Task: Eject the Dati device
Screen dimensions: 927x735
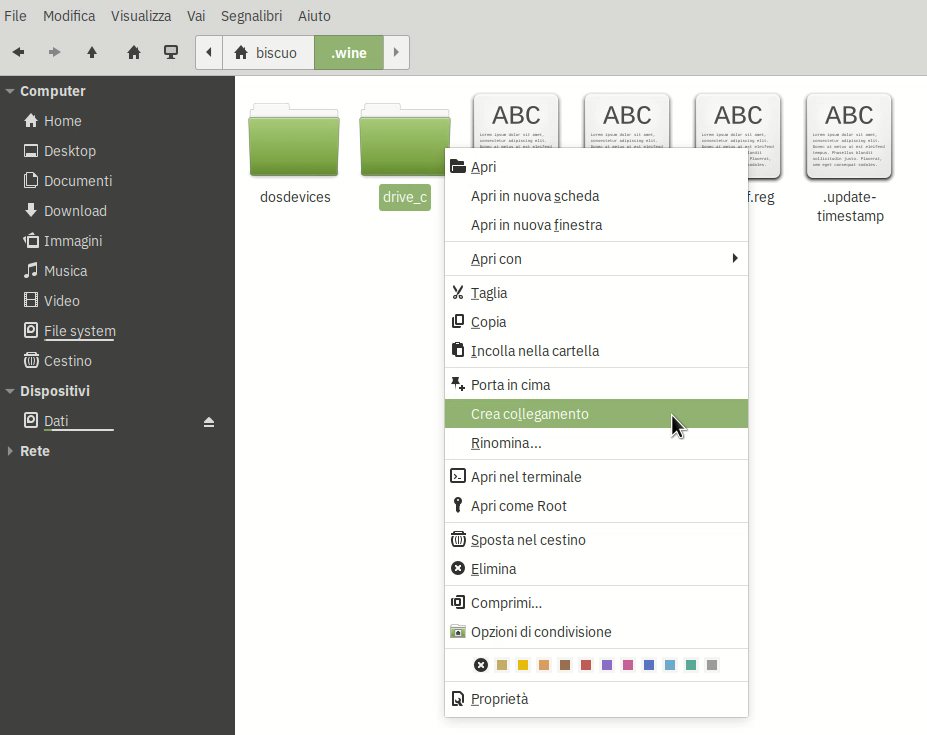Action: click(x=209, y=422)
